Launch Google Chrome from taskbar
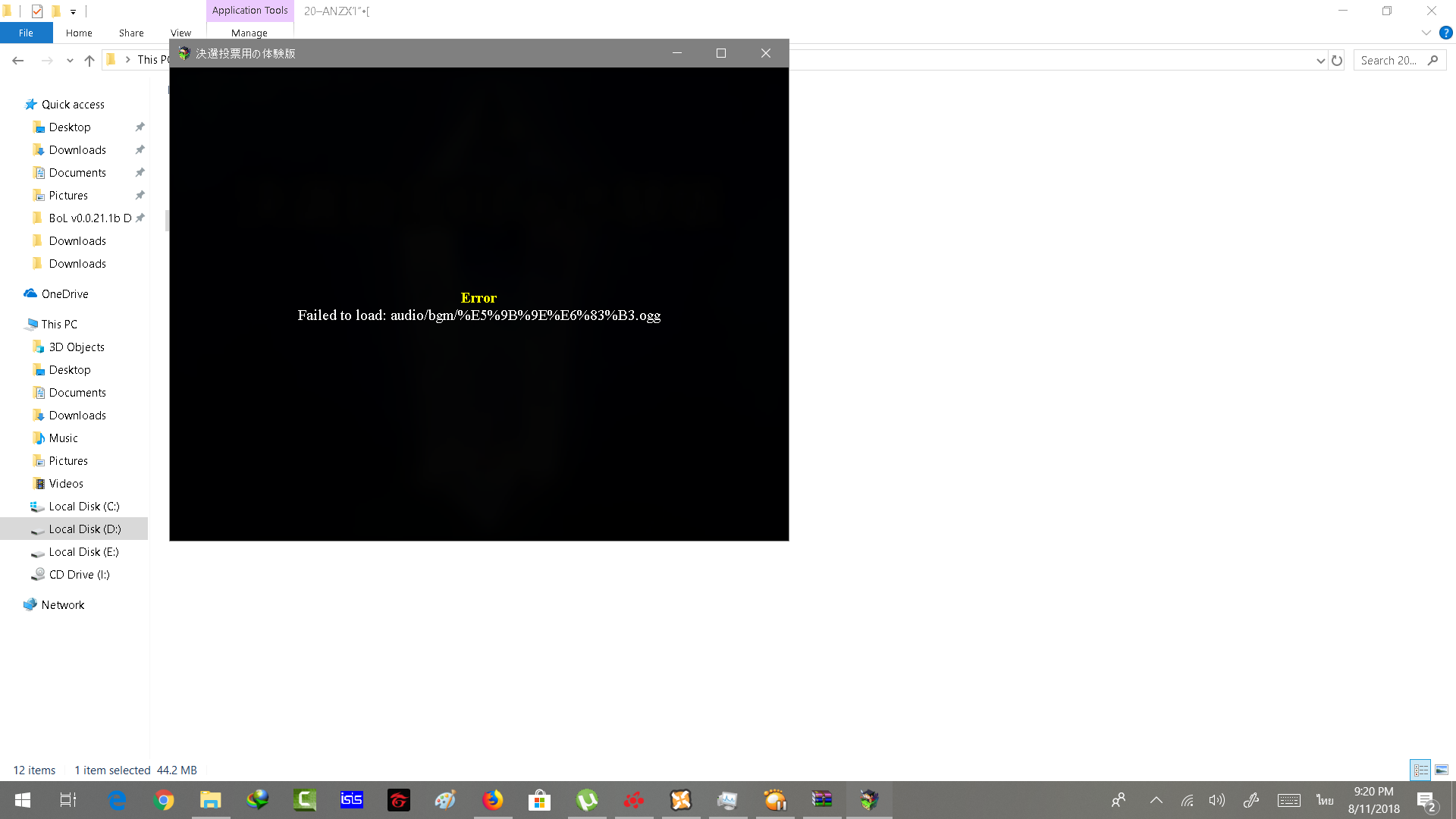Viewport: 1456px width, 819px height. (x=164, y=800)
